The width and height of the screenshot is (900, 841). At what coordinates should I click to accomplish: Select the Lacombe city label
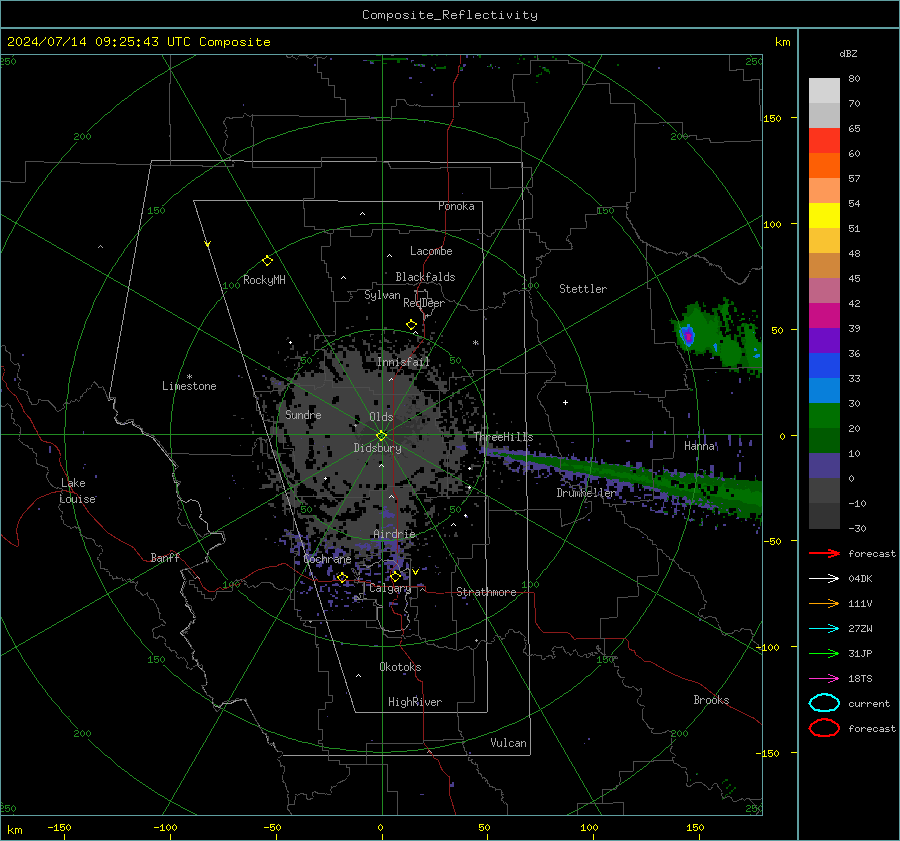tap(431, 251)
